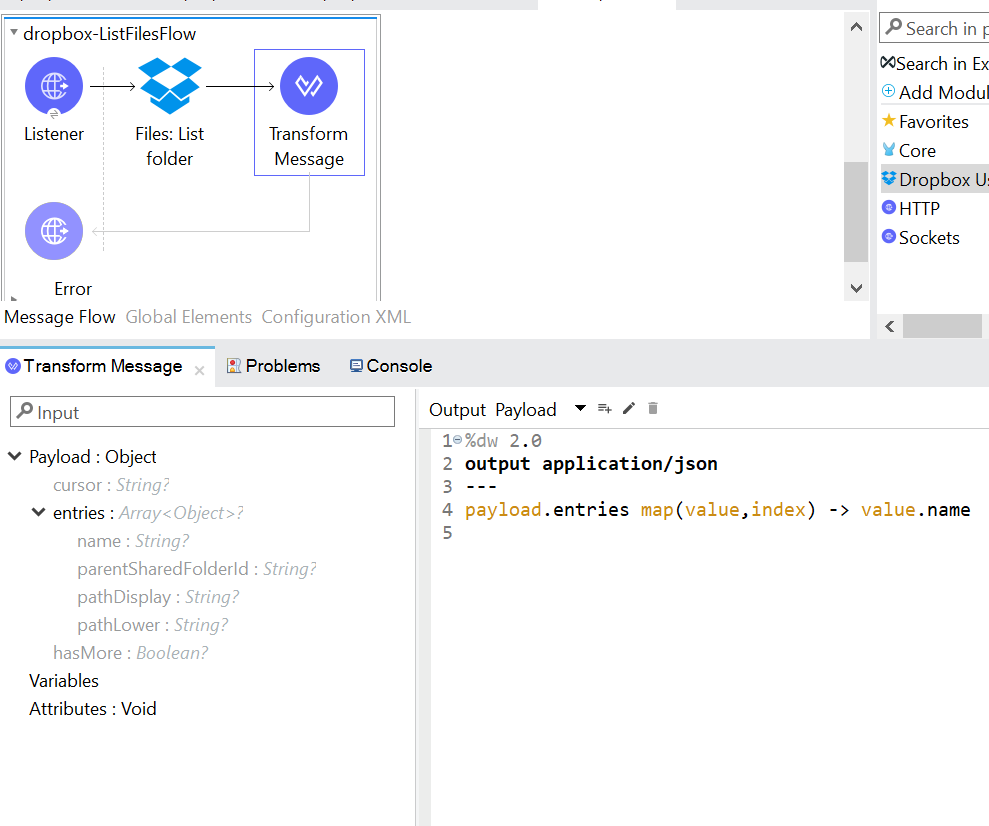Select the Dropbox Files: List folder component

pyautogui.click(x=170, y=87)
